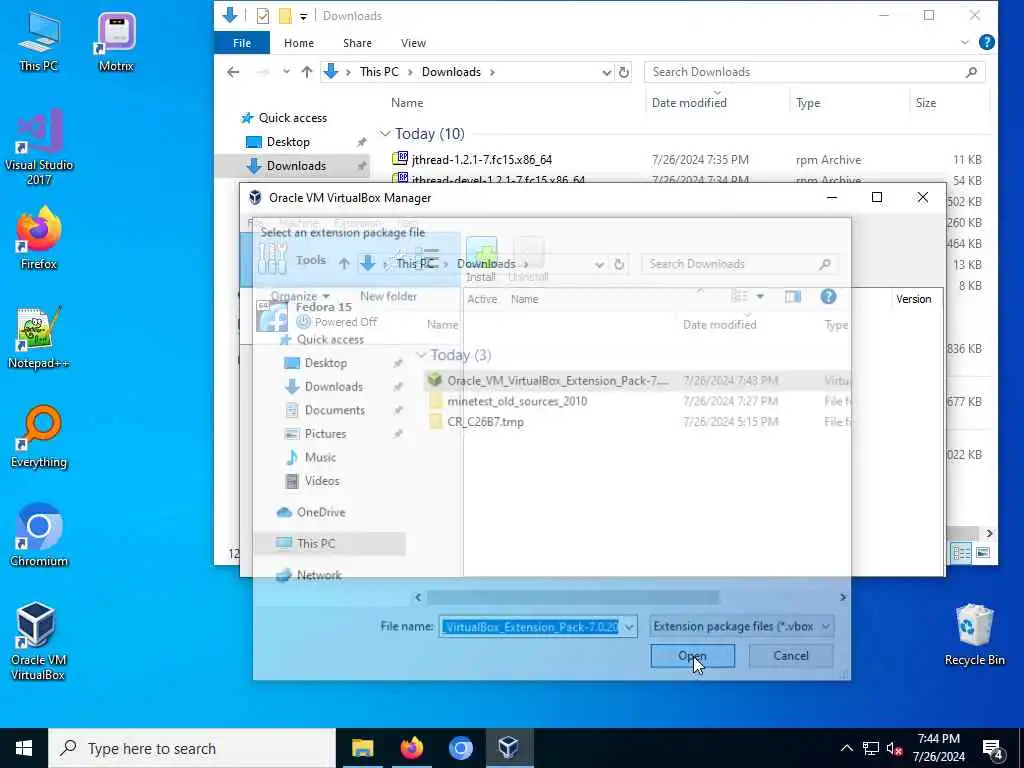The image size is (1024, 768).
Task: Click New folder in the file dialog
Action: click(389, 296)
